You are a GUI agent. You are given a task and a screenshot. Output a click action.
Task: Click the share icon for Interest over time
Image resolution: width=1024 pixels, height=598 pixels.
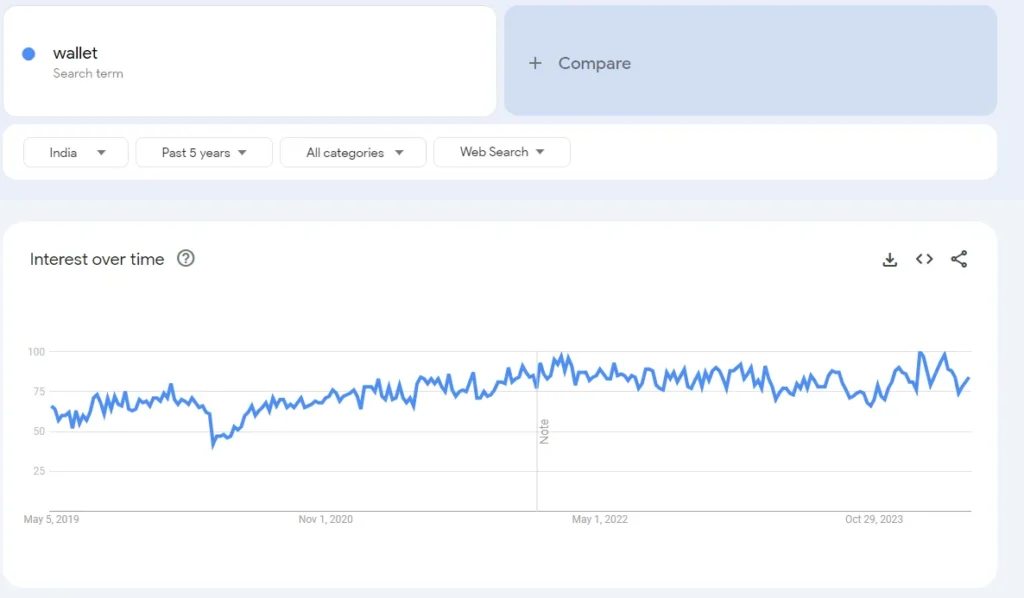click(x=958, y=259)
